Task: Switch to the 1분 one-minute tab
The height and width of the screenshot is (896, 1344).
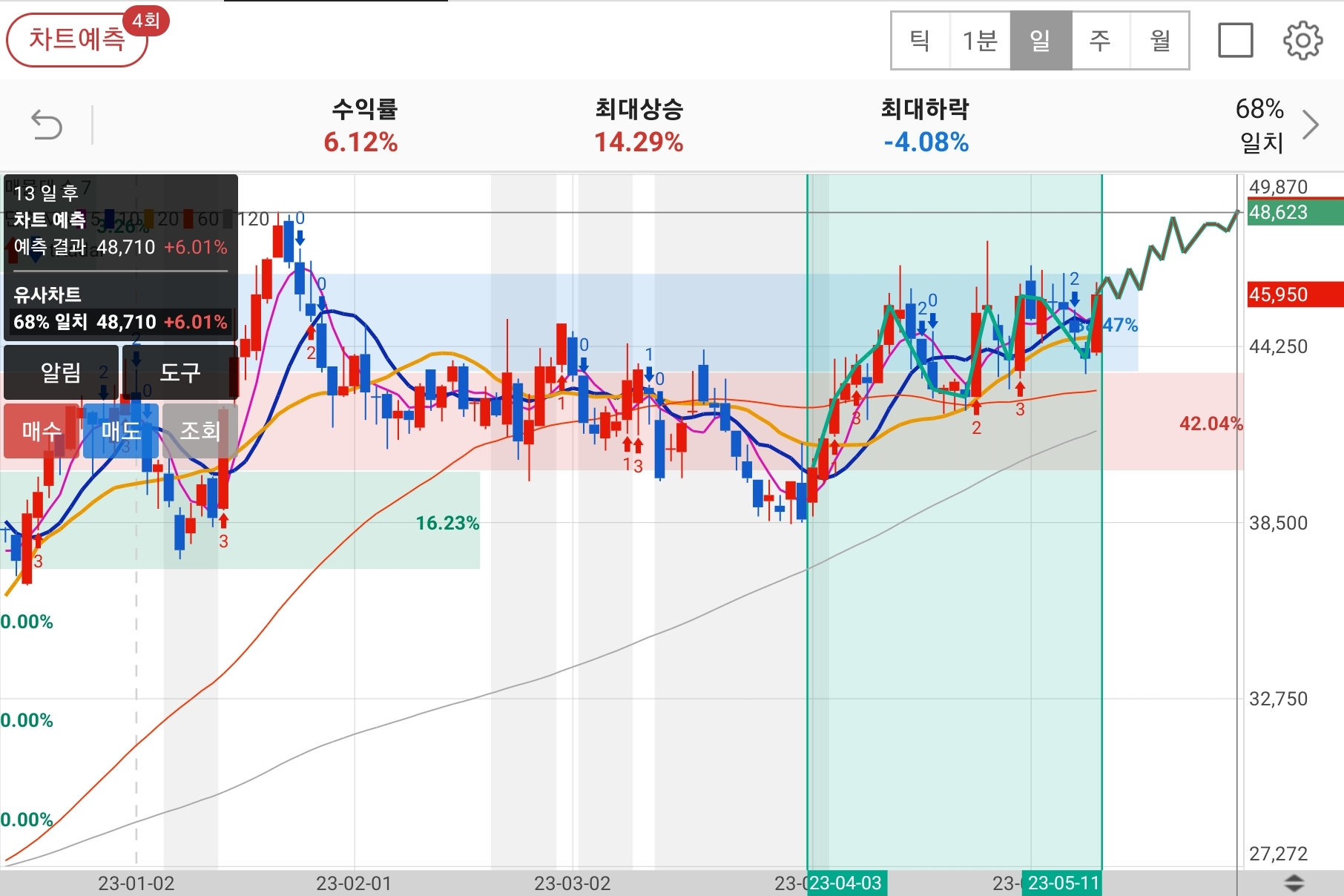Action: [980, 40]
